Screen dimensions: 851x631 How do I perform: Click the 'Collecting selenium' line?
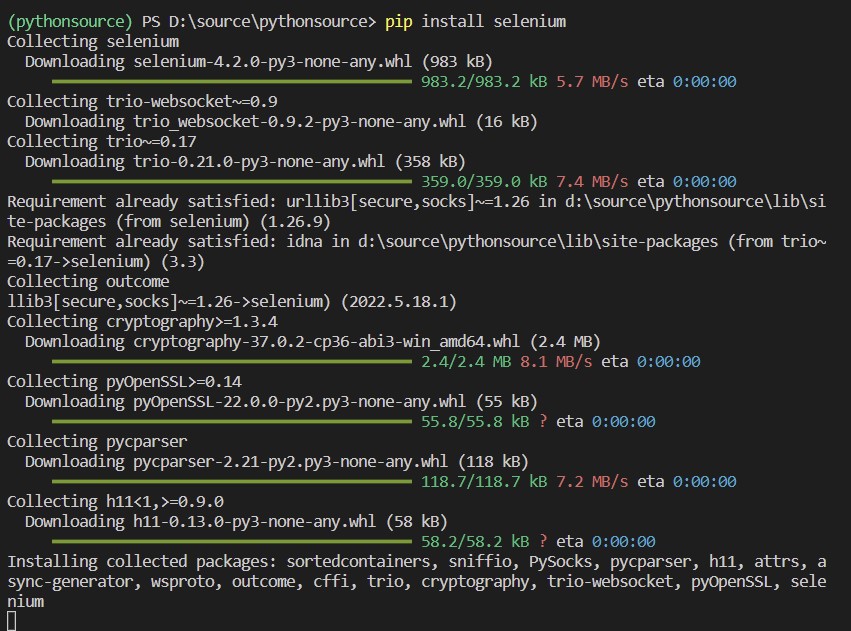point(93,42)
